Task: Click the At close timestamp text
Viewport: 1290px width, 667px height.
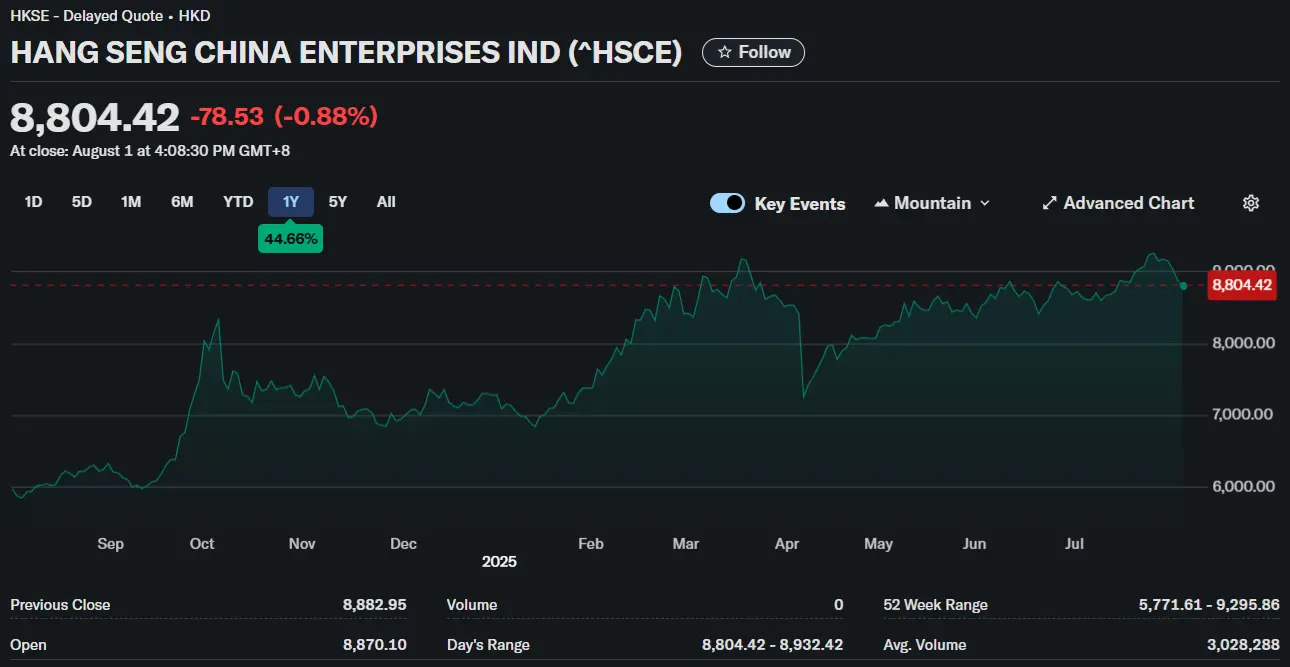Action: [x=150, y=151]
